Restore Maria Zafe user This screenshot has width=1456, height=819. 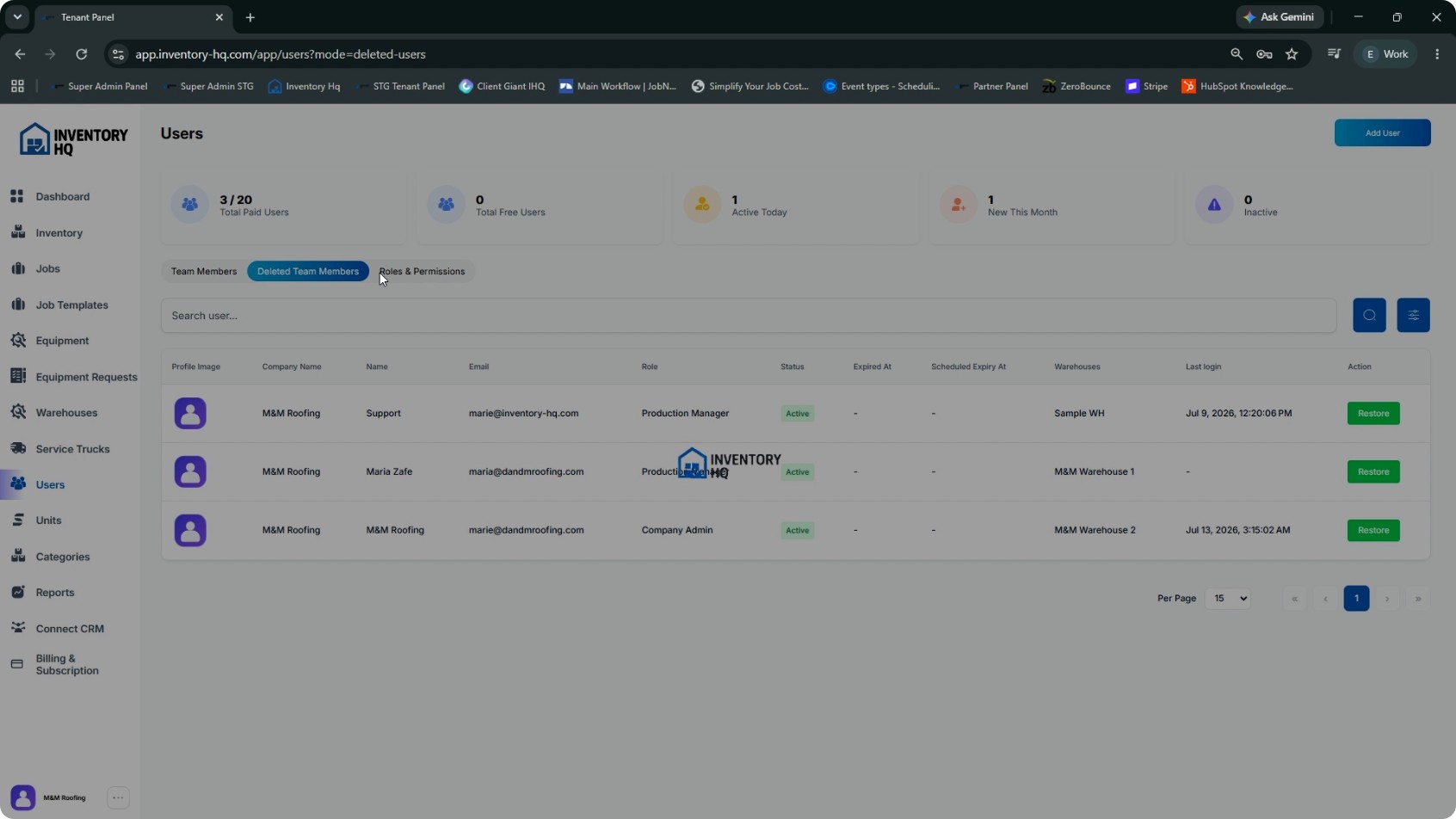point(1373,472)
